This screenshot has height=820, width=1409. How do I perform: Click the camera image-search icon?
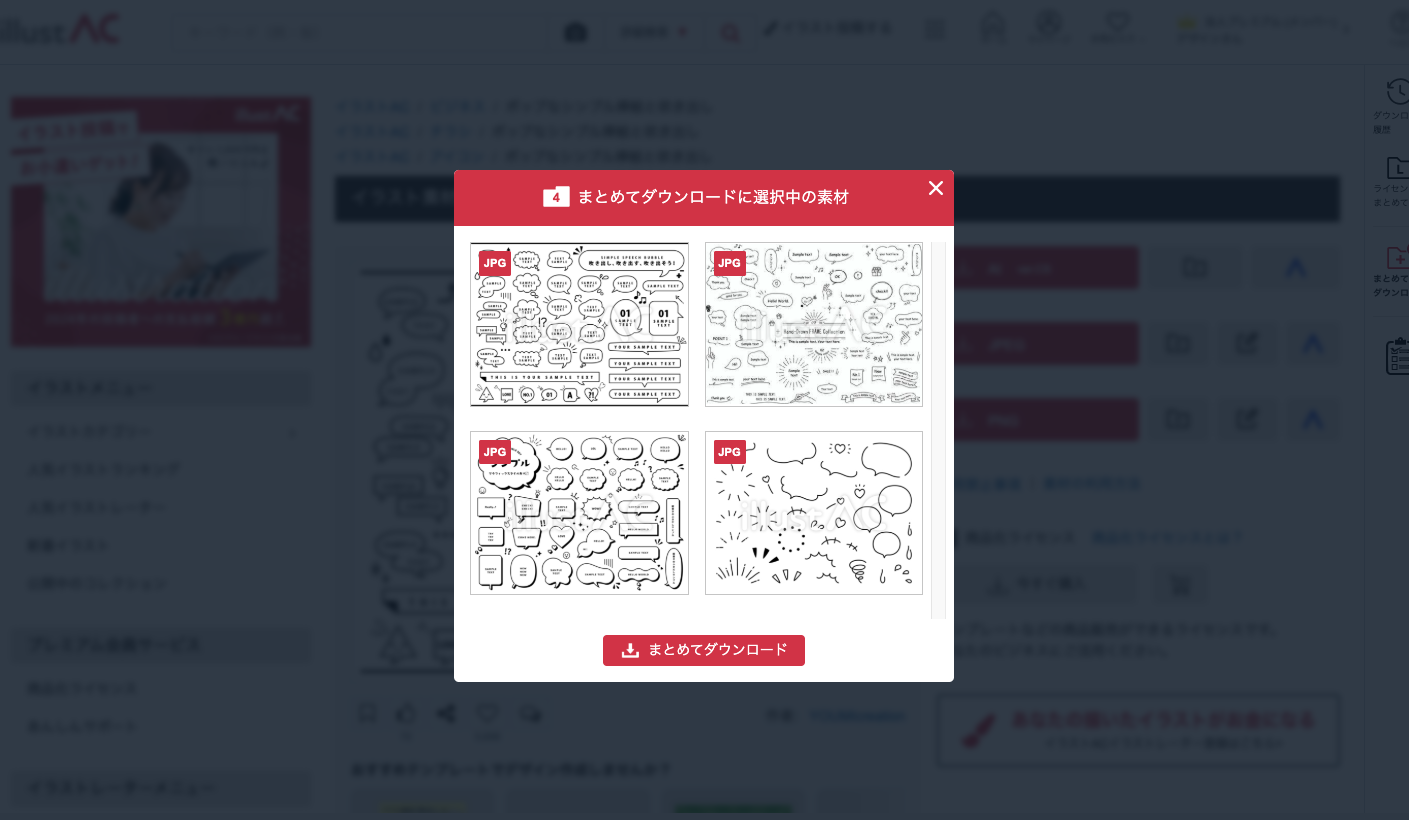tap(576, 32)
